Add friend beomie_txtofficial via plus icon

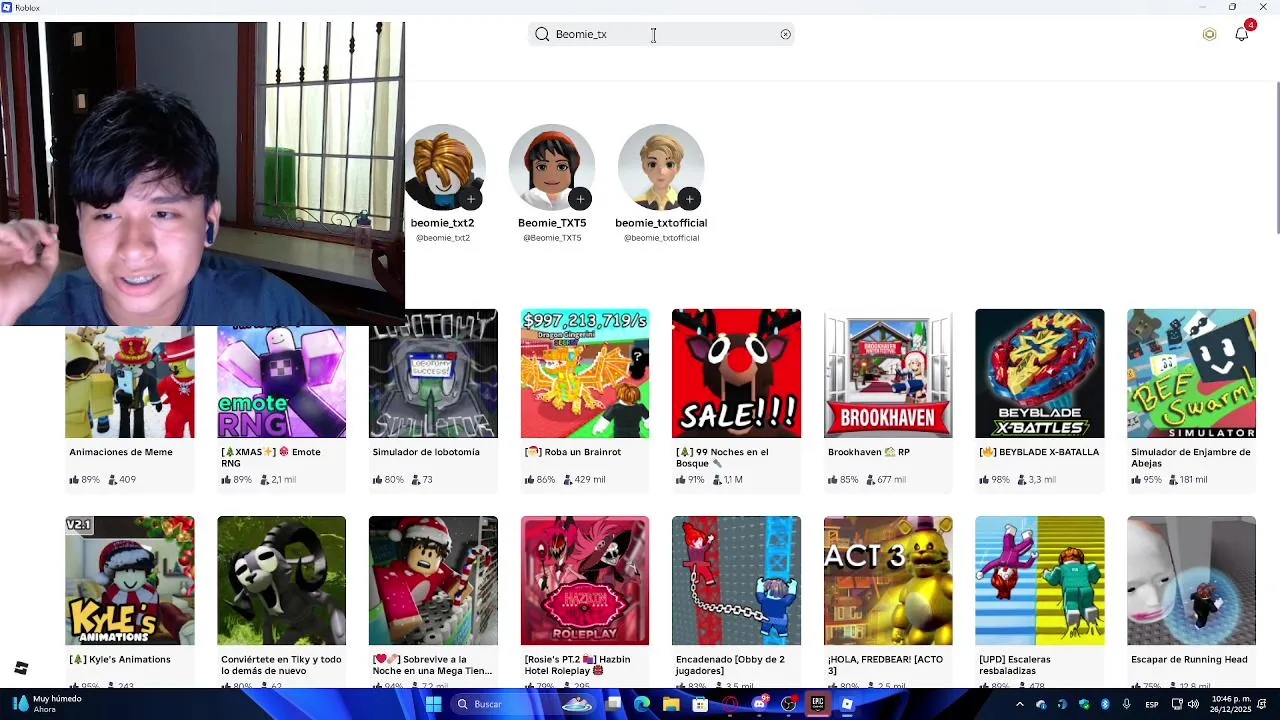click(x=689, y=199)
